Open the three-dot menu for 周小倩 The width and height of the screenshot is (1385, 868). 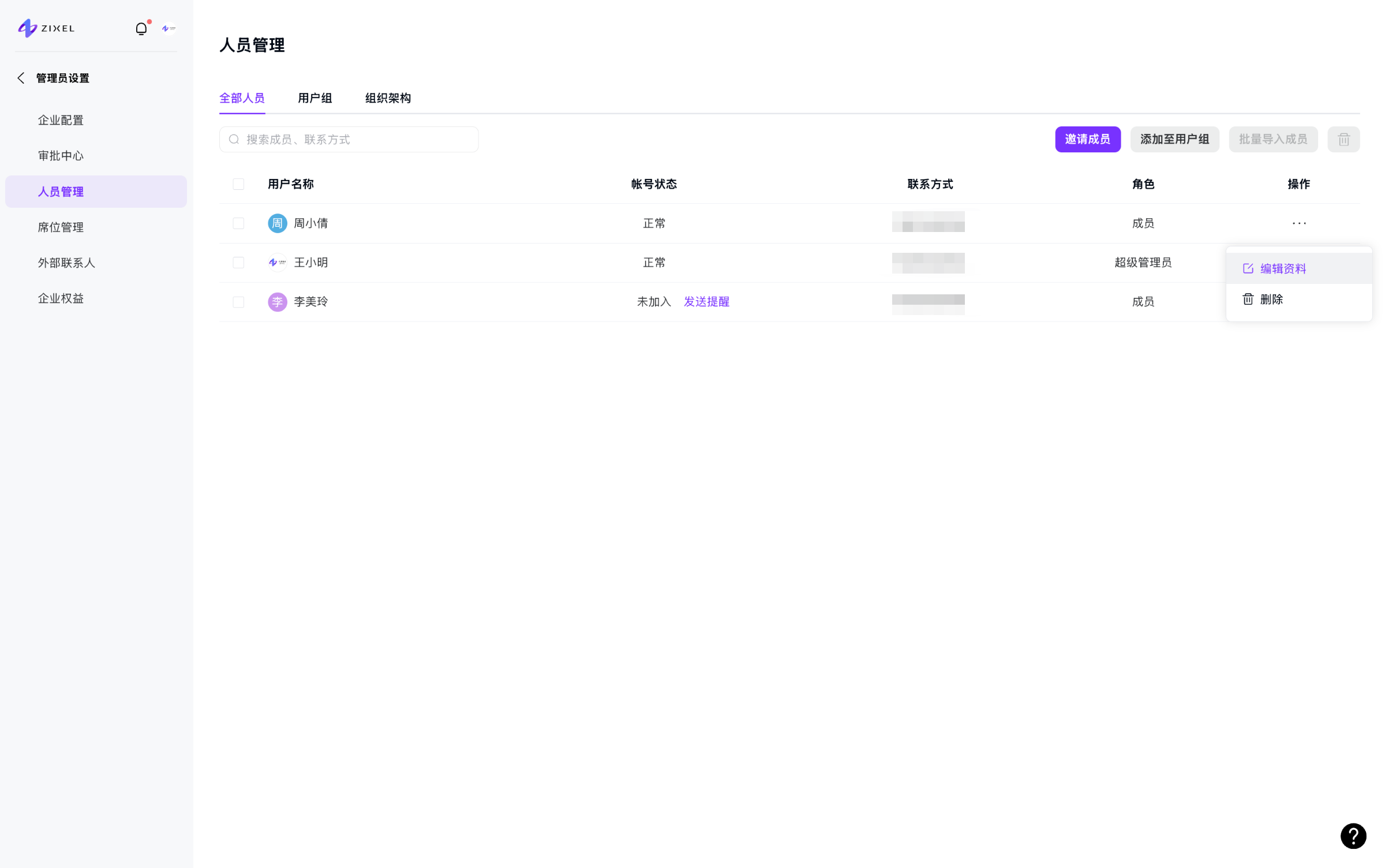click(x=1299, y=223)
